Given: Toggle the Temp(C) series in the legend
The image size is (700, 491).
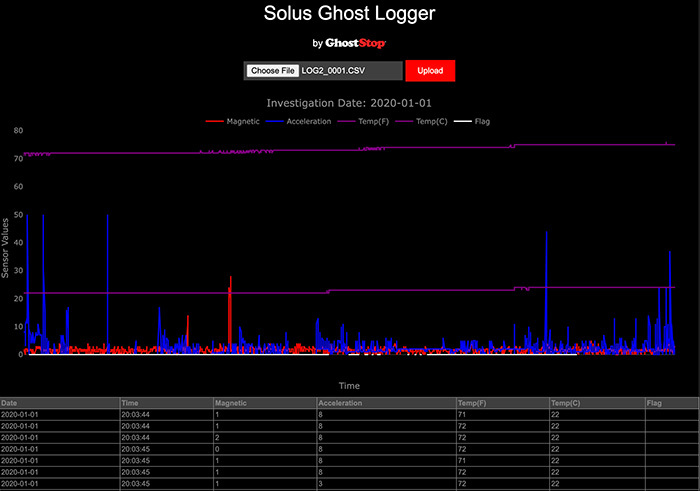Looking at the screenshot, I should tap(421, 121).
